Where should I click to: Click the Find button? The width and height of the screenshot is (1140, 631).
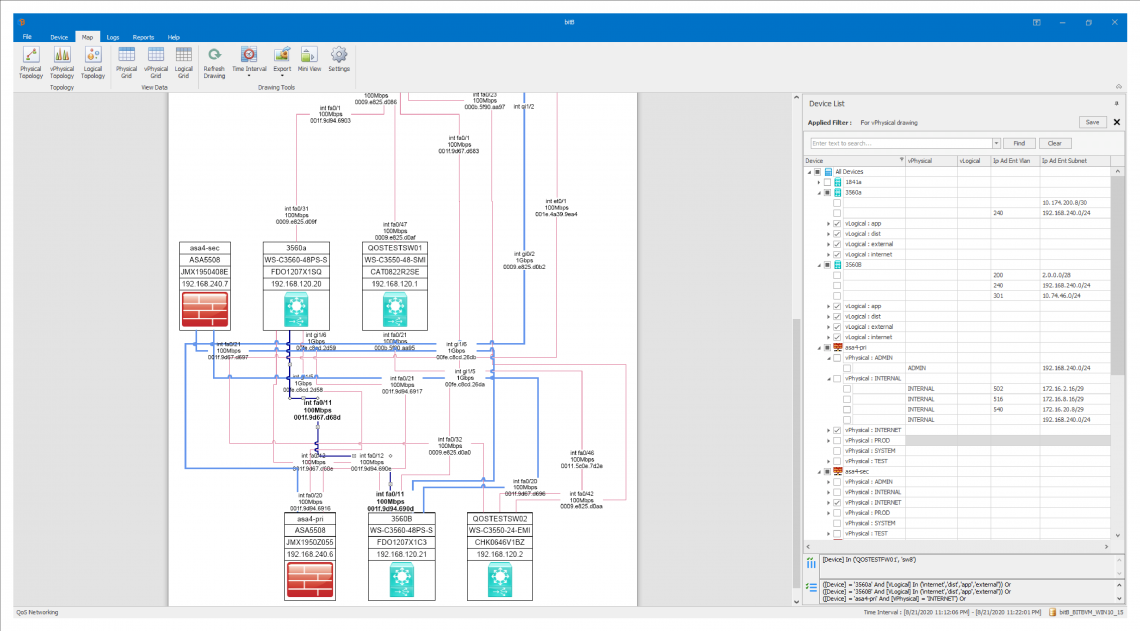pos(1019,143)
